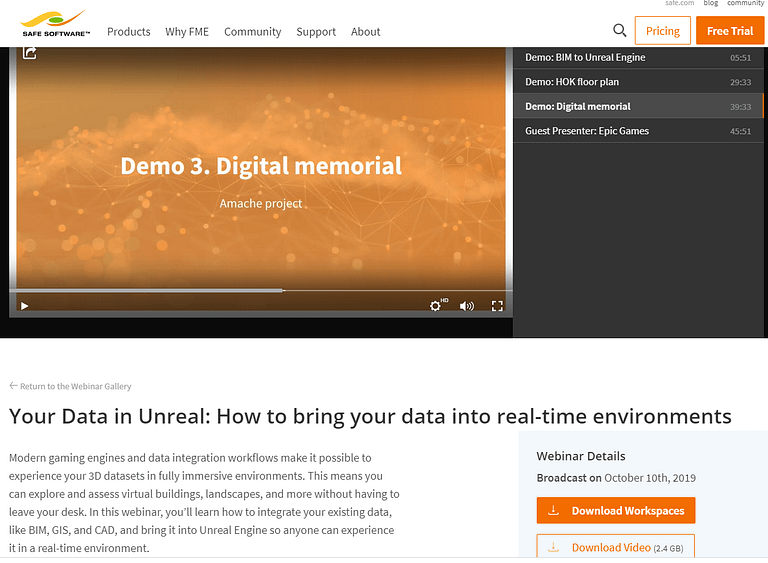The image size is (768, 563).
Task: Open the Support menu
Action: [316, 32]
